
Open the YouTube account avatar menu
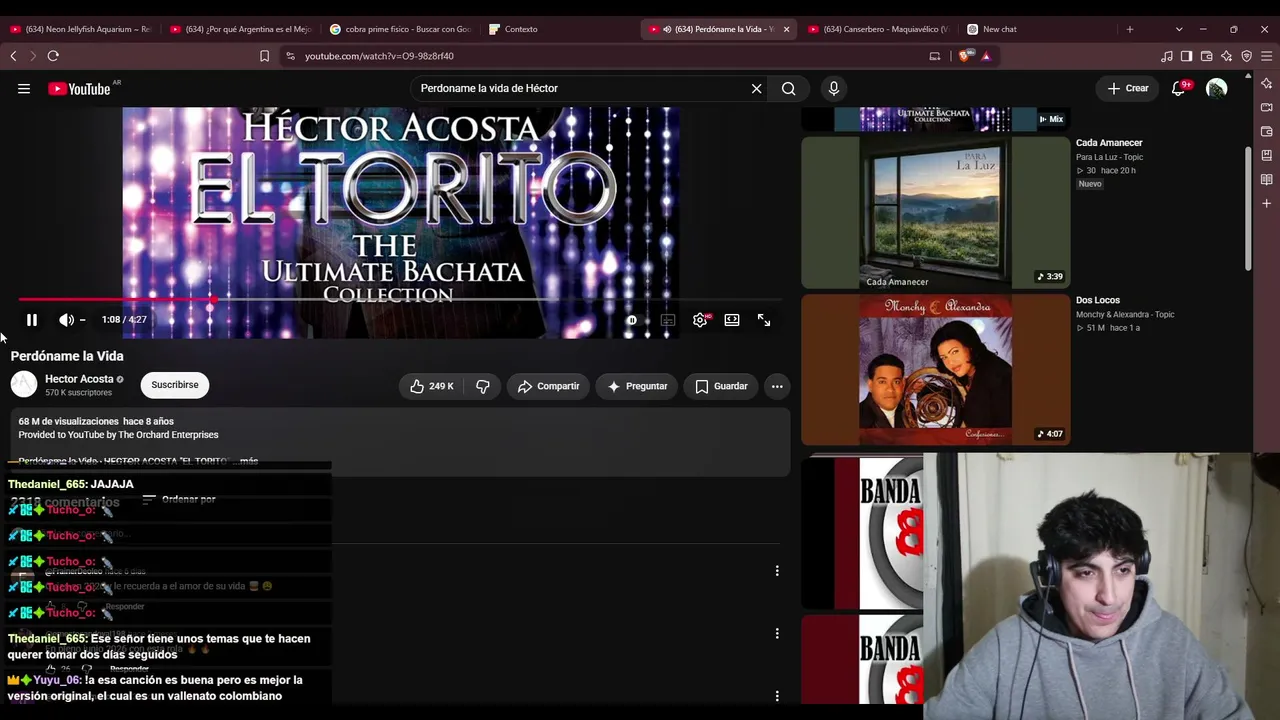1217,89
